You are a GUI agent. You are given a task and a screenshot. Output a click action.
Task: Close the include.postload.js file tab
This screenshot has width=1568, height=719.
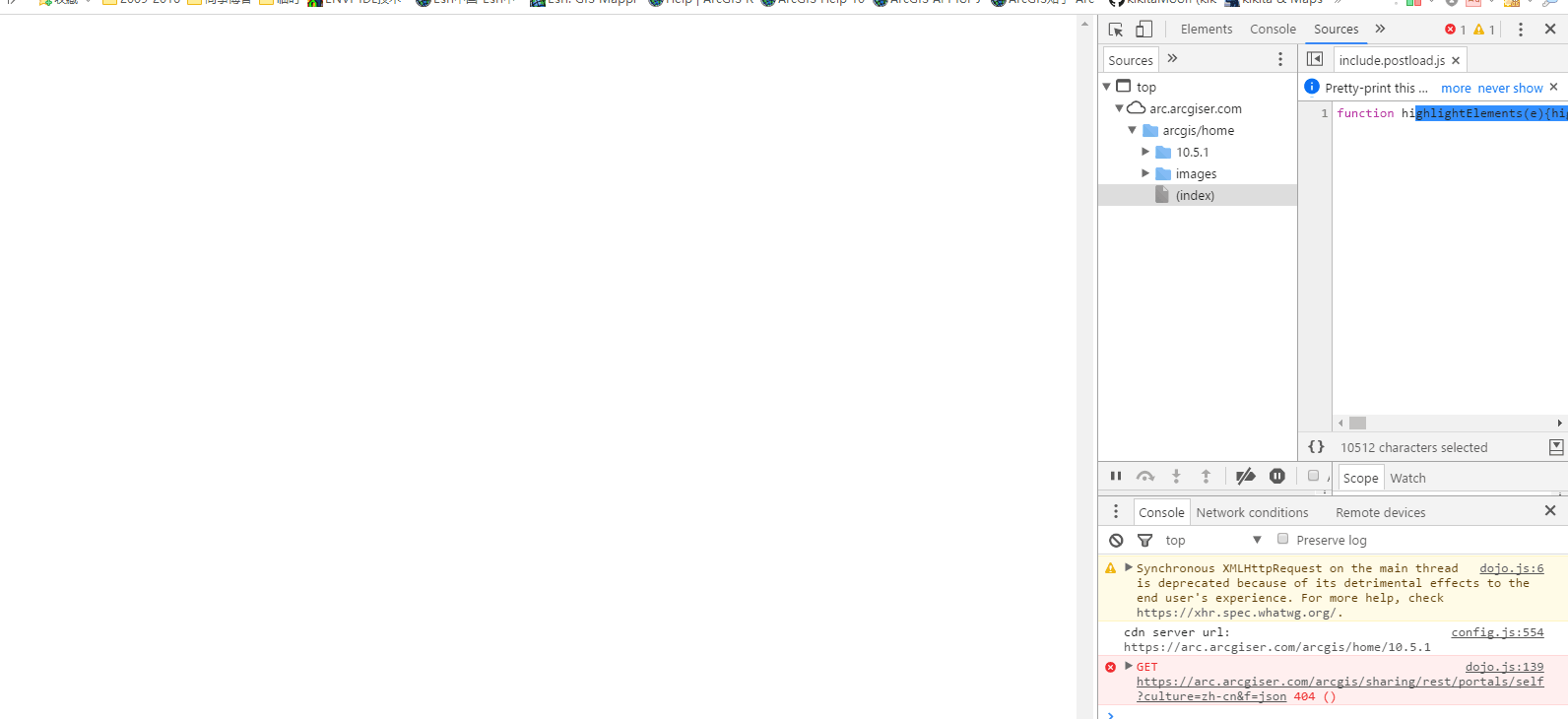[x=1456, y=60]
